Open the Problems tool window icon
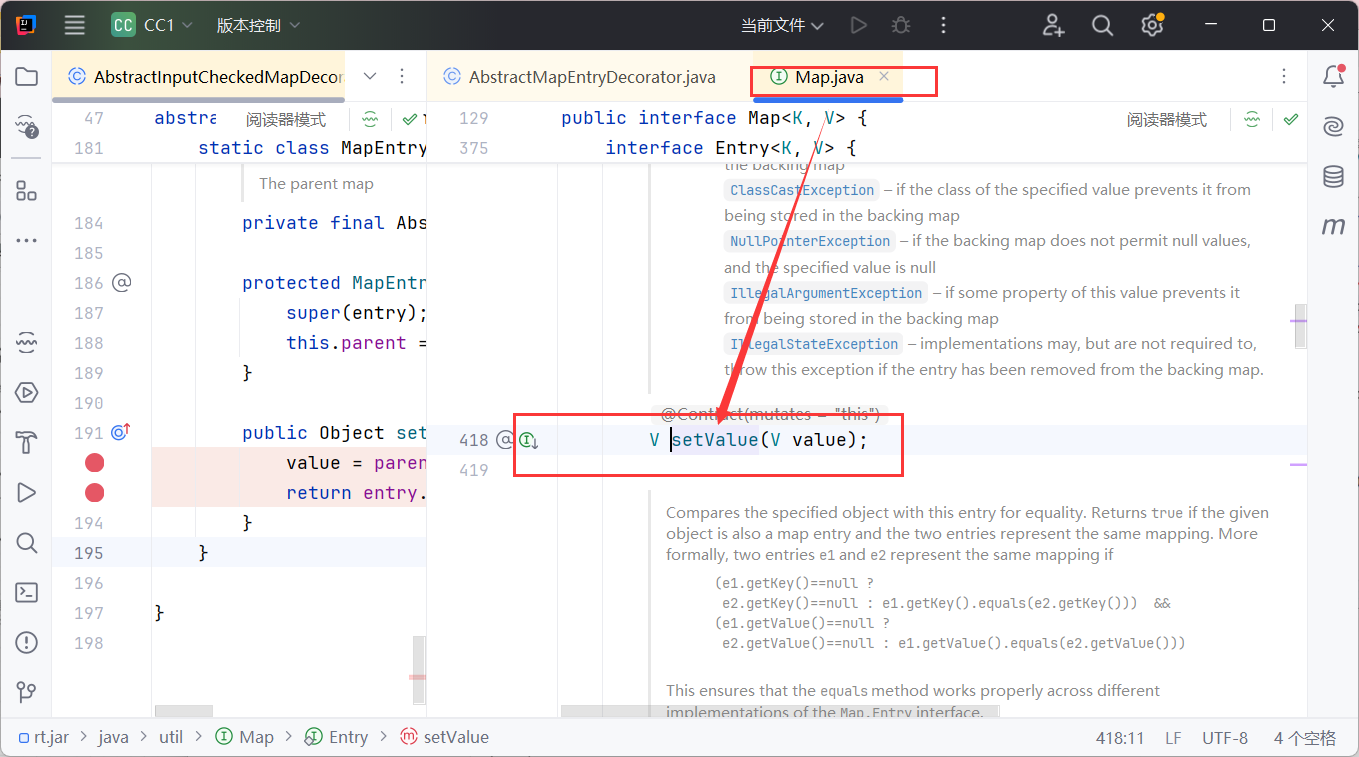This screenshot has width=1359, height=757. click(x=27, y=642)
